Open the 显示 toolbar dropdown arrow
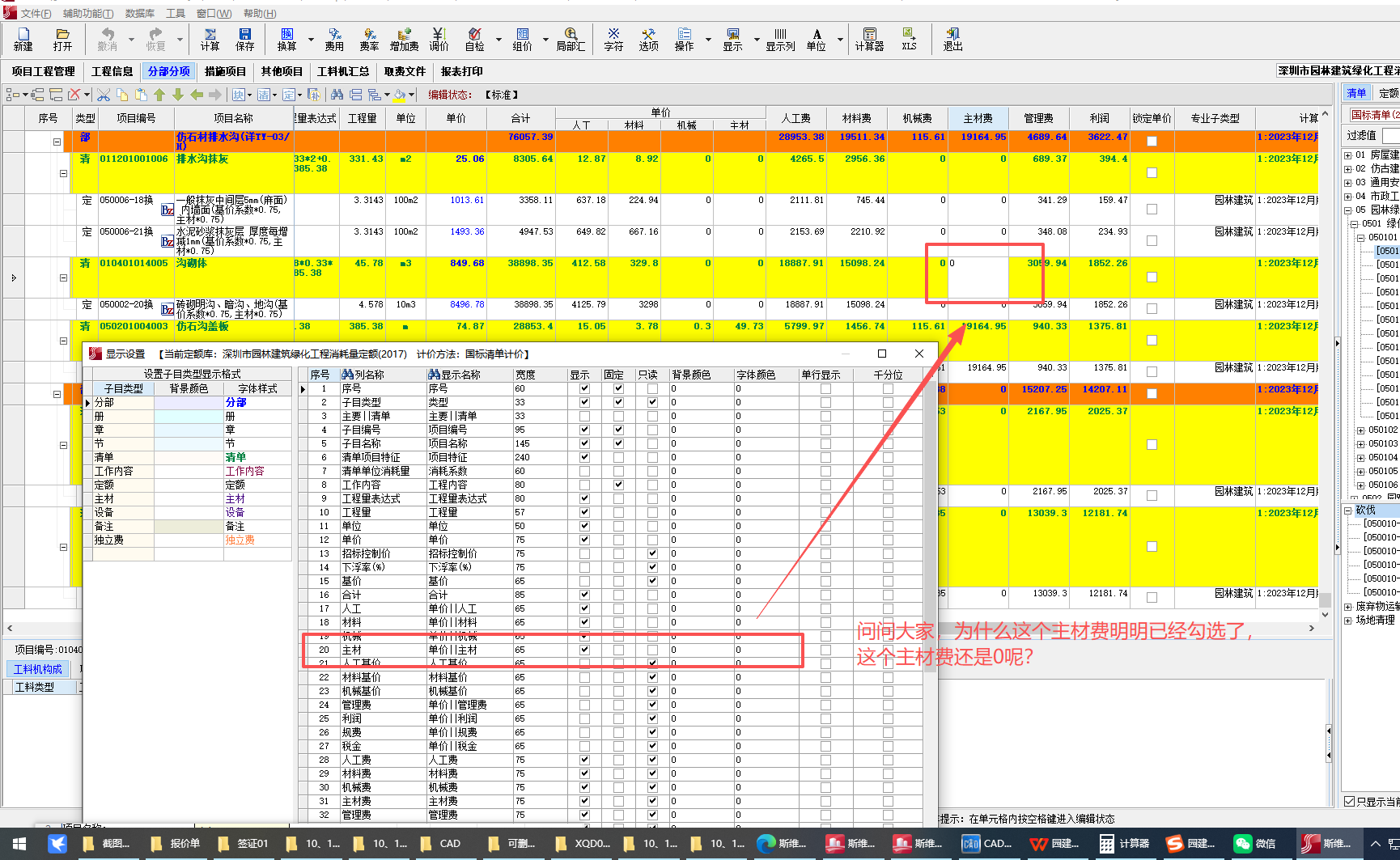 pos(757,39)
